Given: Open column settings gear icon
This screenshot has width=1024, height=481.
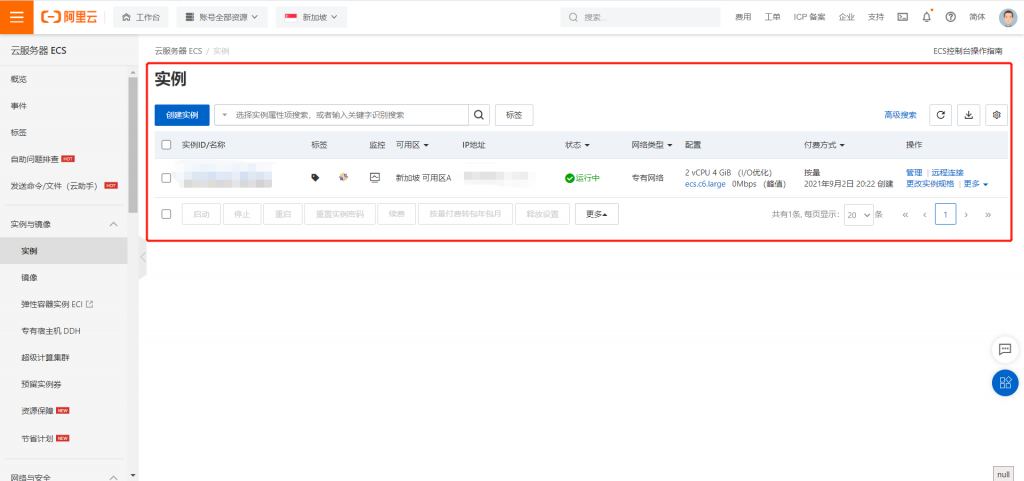Looking at the screenshot, I should [x=997, y=115].
